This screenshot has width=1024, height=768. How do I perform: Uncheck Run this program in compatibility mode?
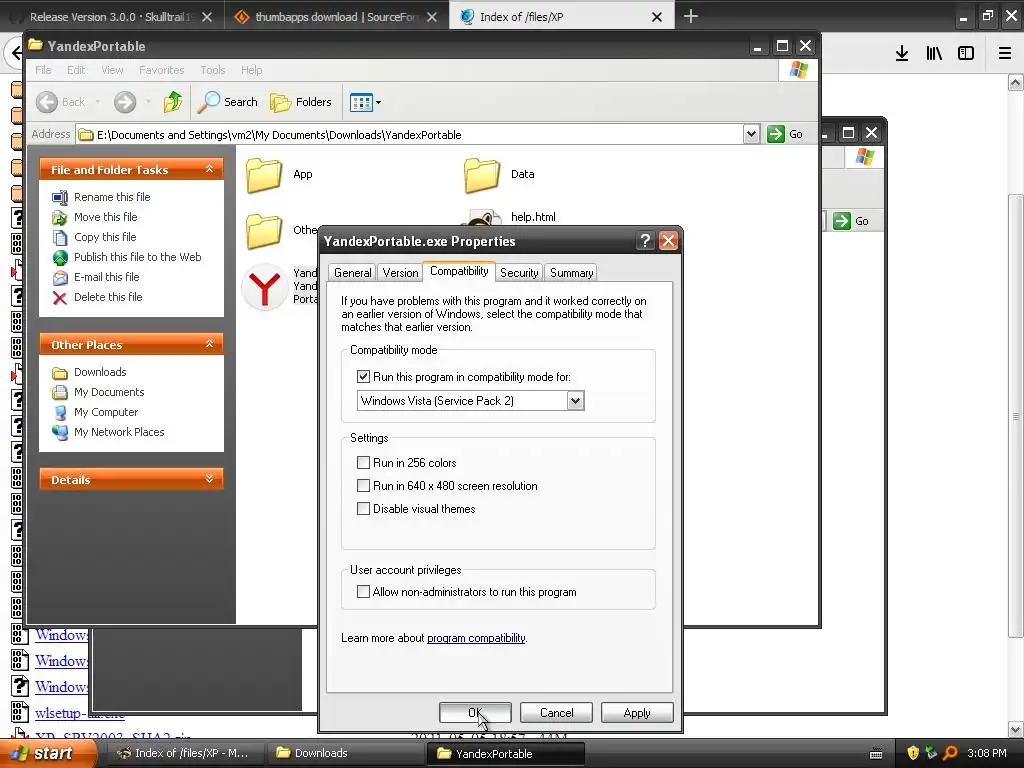(x=363, y=377)
